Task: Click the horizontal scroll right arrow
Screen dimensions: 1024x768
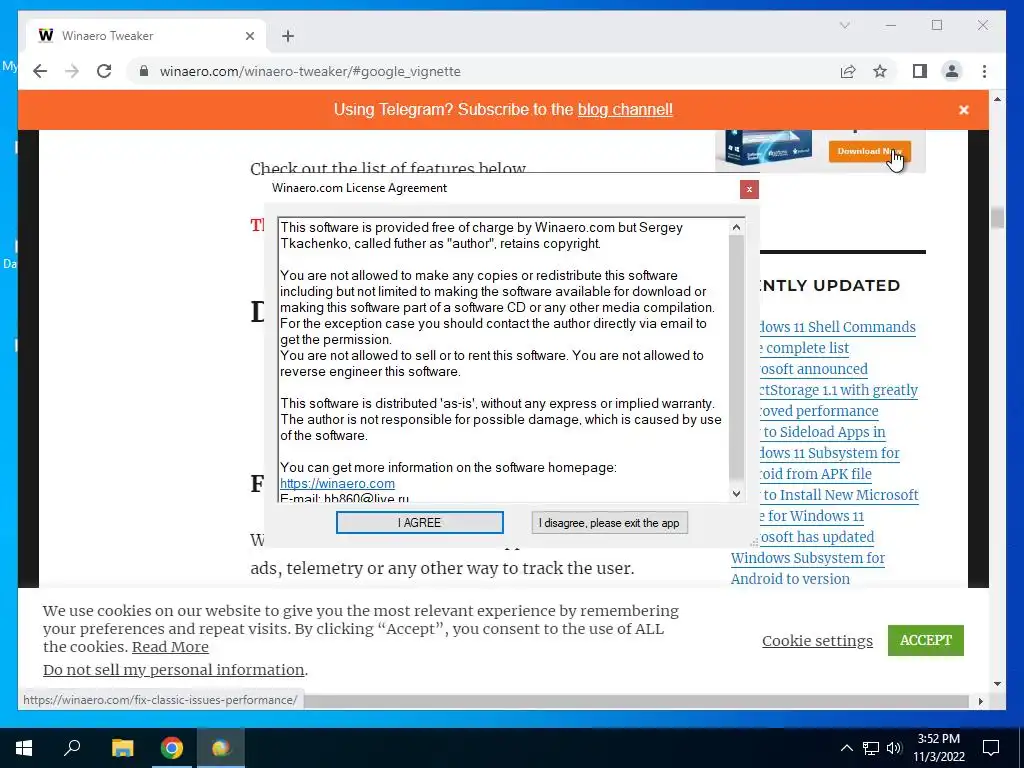Action: point(980,701)
